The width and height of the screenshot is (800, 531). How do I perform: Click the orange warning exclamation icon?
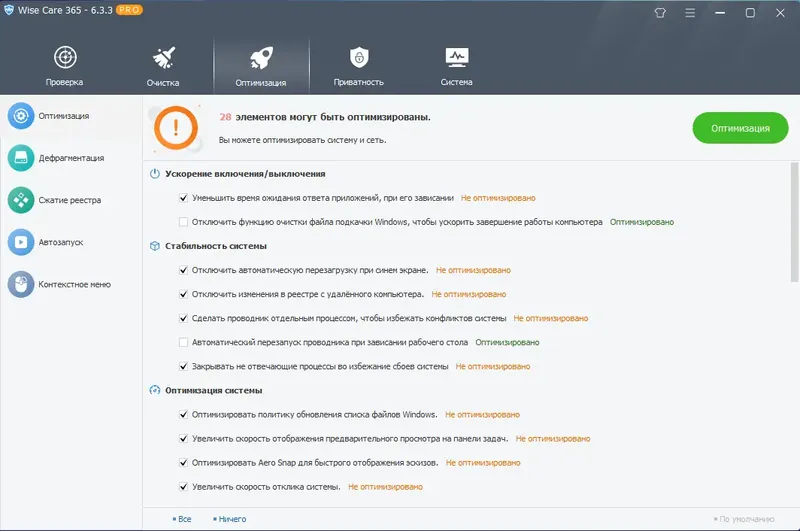click(x=176, y=128)
